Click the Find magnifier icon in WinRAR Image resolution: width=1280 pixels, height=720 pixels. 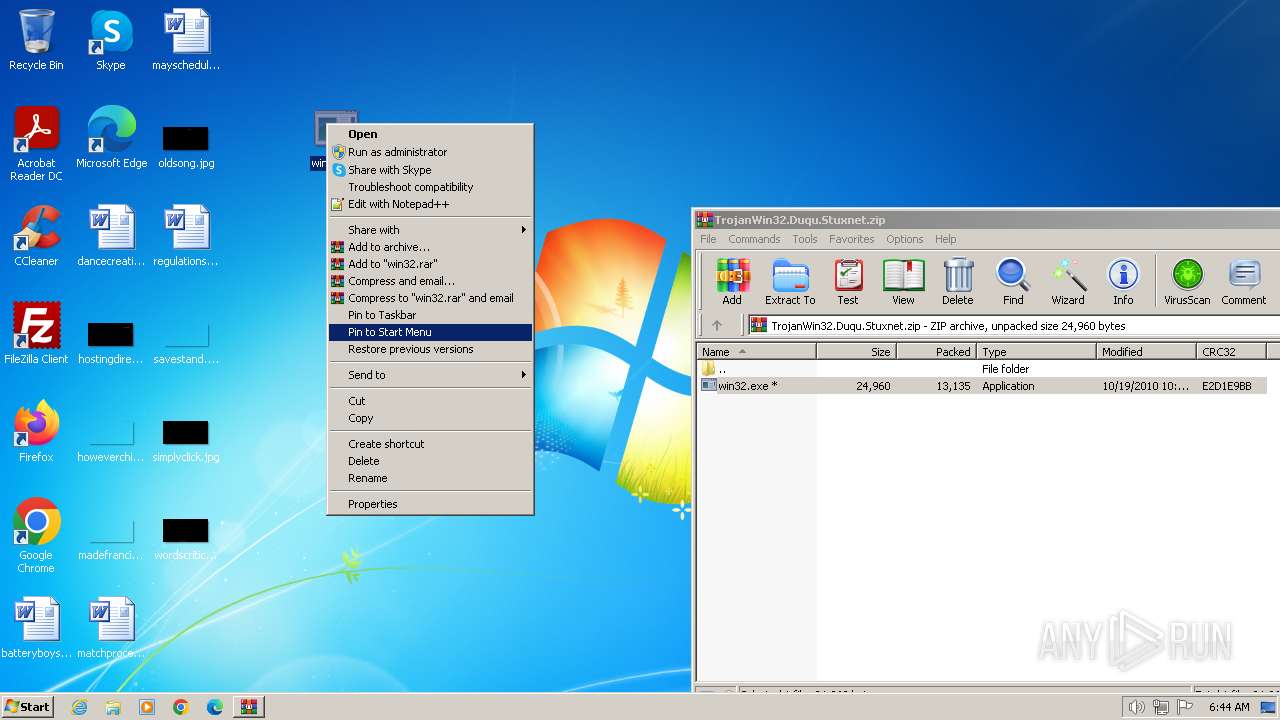point(1013,281)
